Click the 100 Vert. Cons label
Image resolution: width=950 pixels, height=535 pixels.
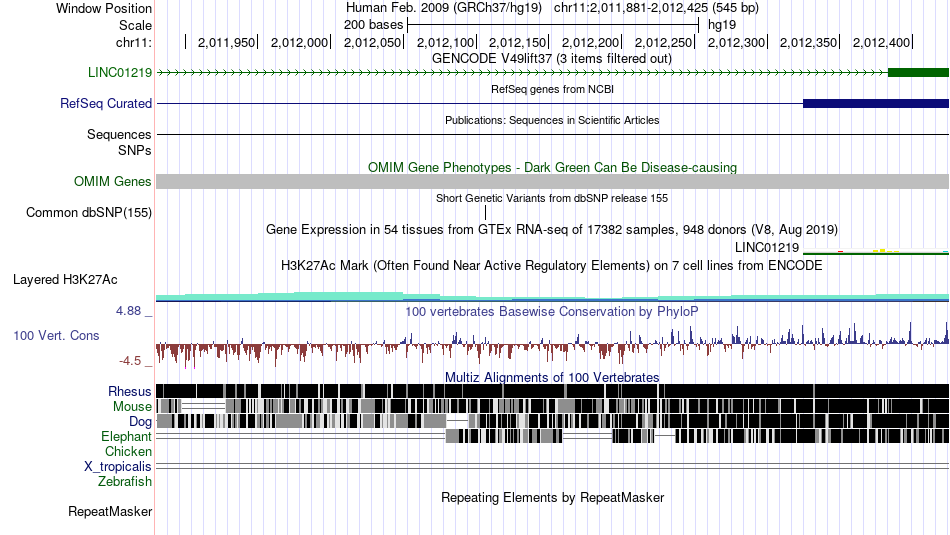pyautogui.click(x=56, y=336)
